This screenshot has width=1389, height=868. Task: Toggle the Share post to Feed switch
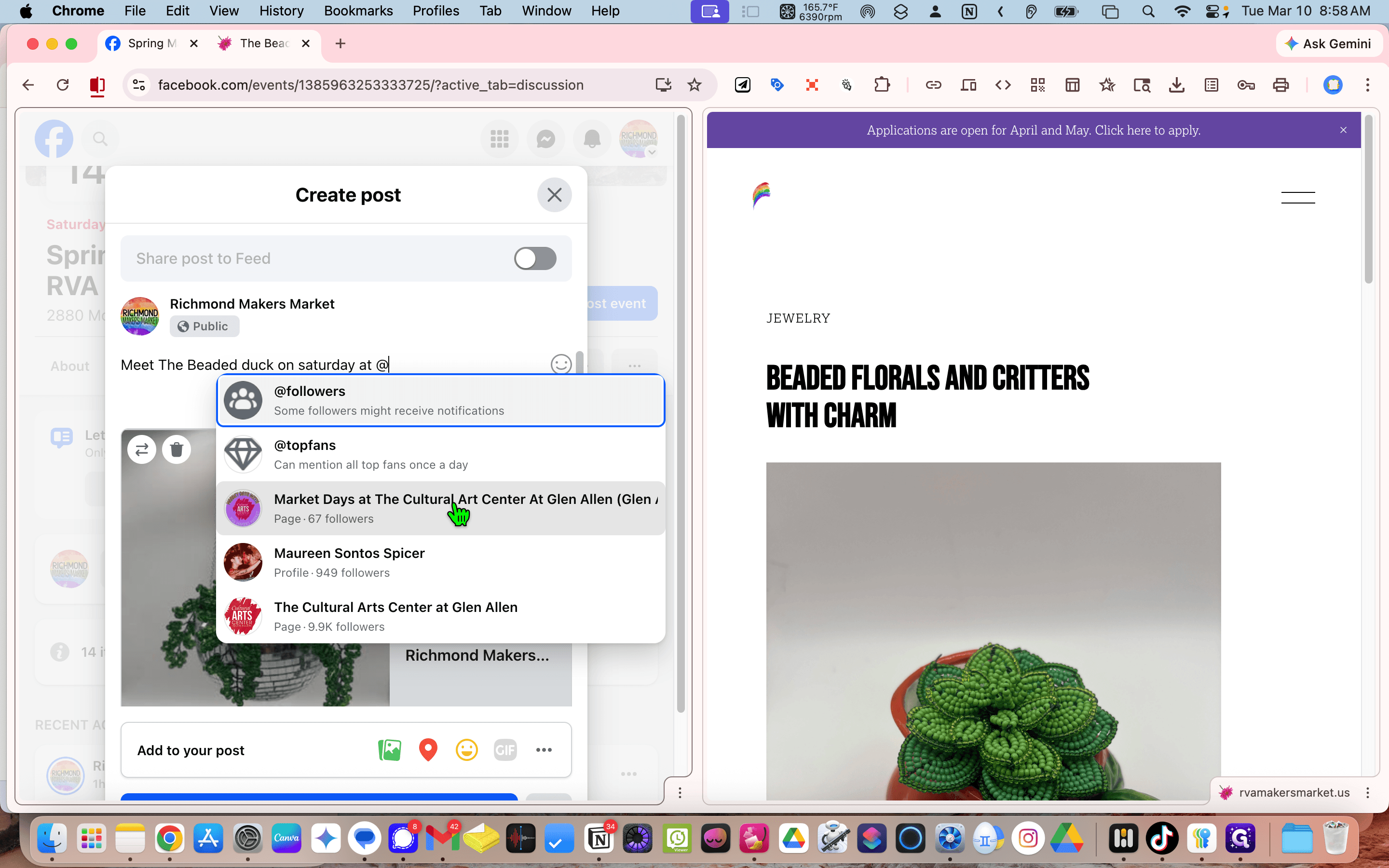click(x=535, y=258)
